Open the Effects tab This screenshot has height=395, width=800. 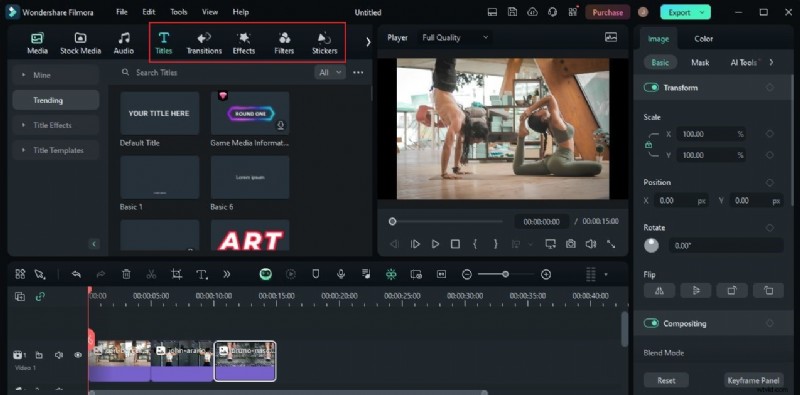[x=244, y=43]
